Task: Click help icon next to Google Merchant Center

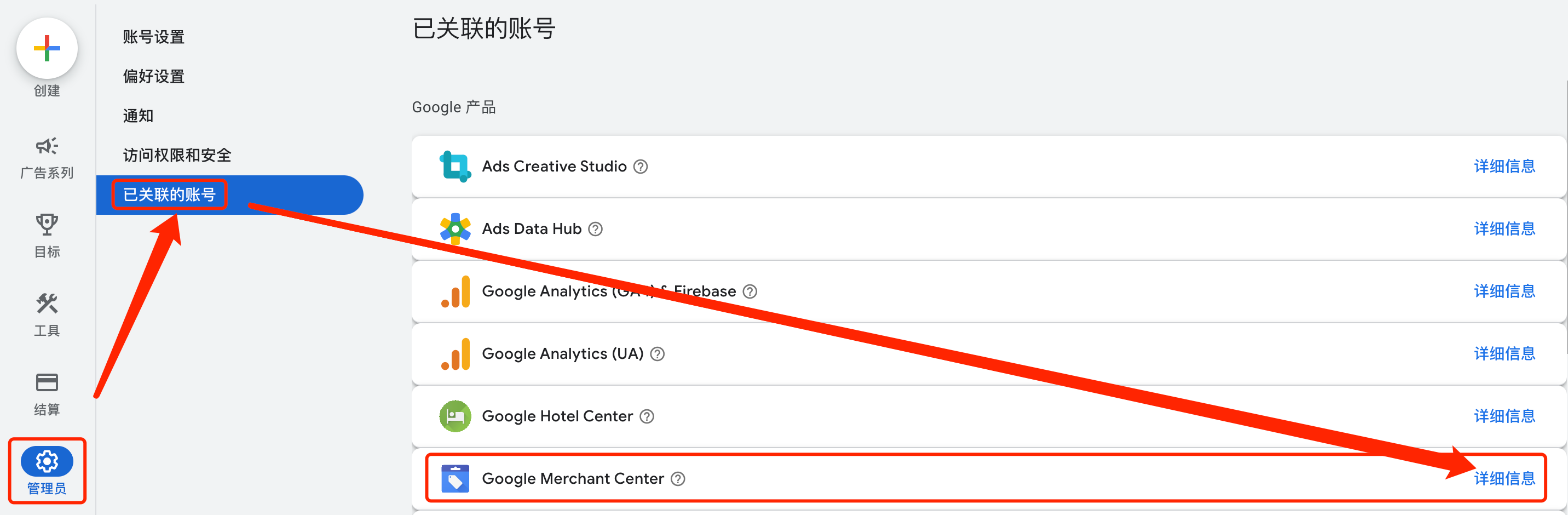Action: [678, 479]
